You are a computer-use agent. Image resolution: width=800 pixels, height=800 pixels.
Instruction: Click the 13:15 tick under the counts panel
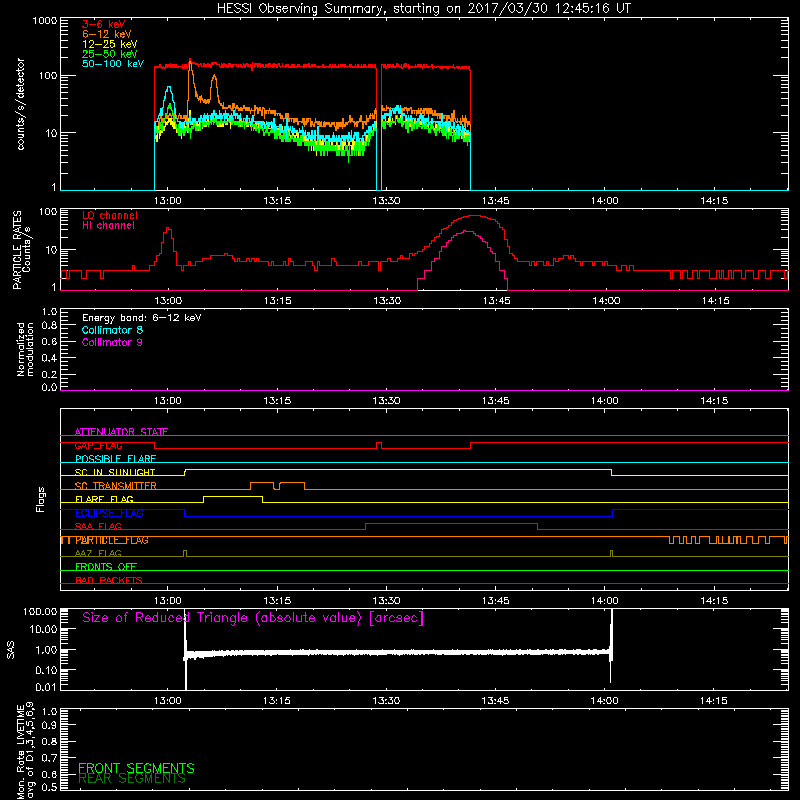[x=277, y=201]
